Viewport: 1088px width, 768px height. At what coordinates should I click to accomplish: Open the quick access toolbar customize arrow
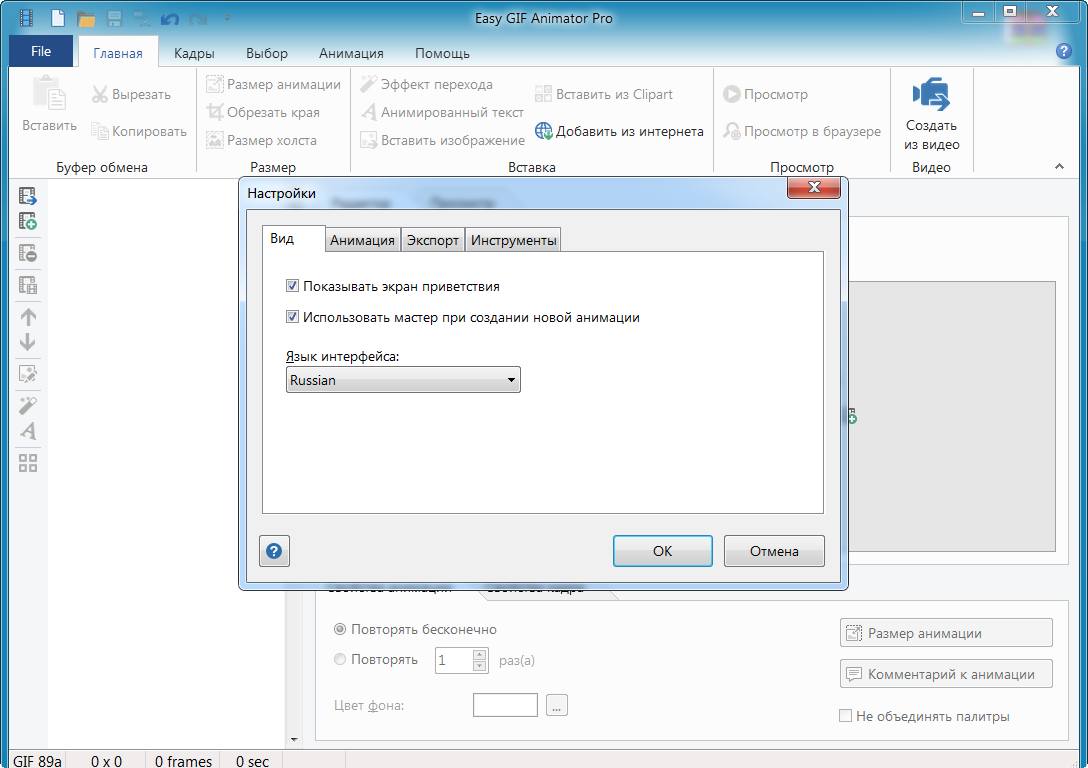[x=227, y=19]
